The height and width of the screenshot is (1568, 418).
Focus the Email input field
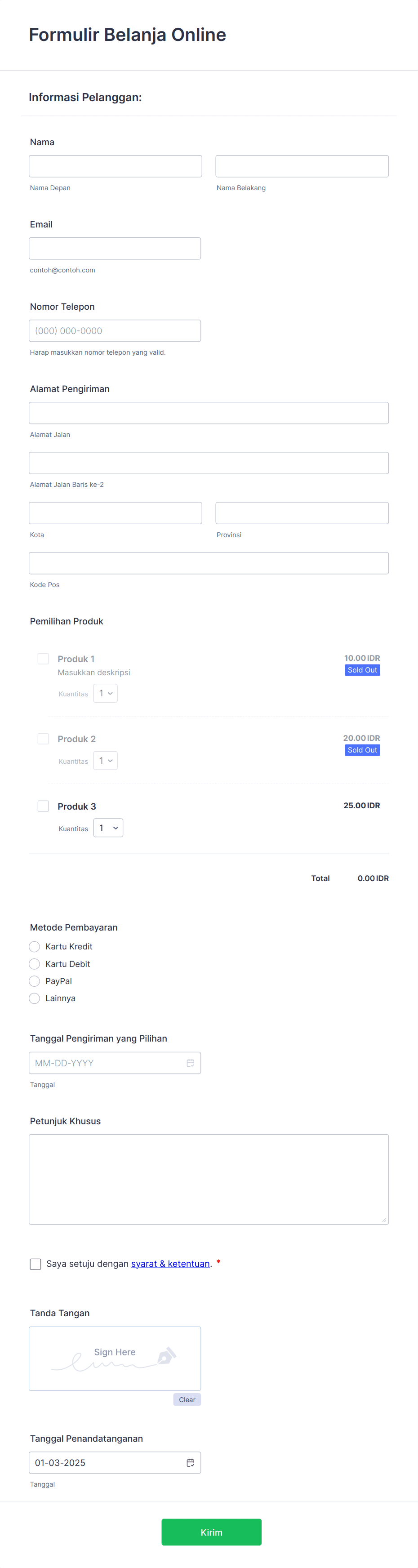coord(115,248)
